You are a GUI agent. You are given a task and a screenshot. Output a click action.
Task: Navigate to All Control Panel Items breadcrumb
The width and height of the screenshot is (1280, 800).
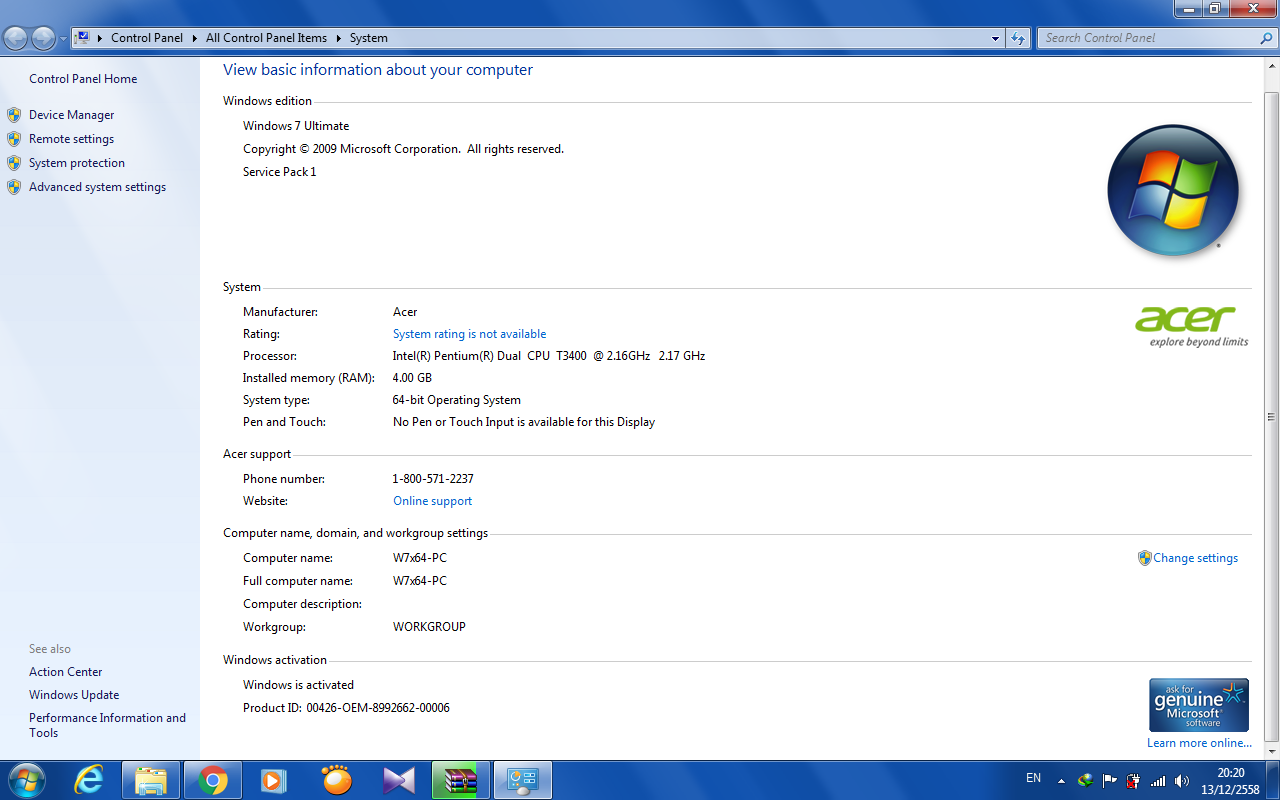[266, 38]
